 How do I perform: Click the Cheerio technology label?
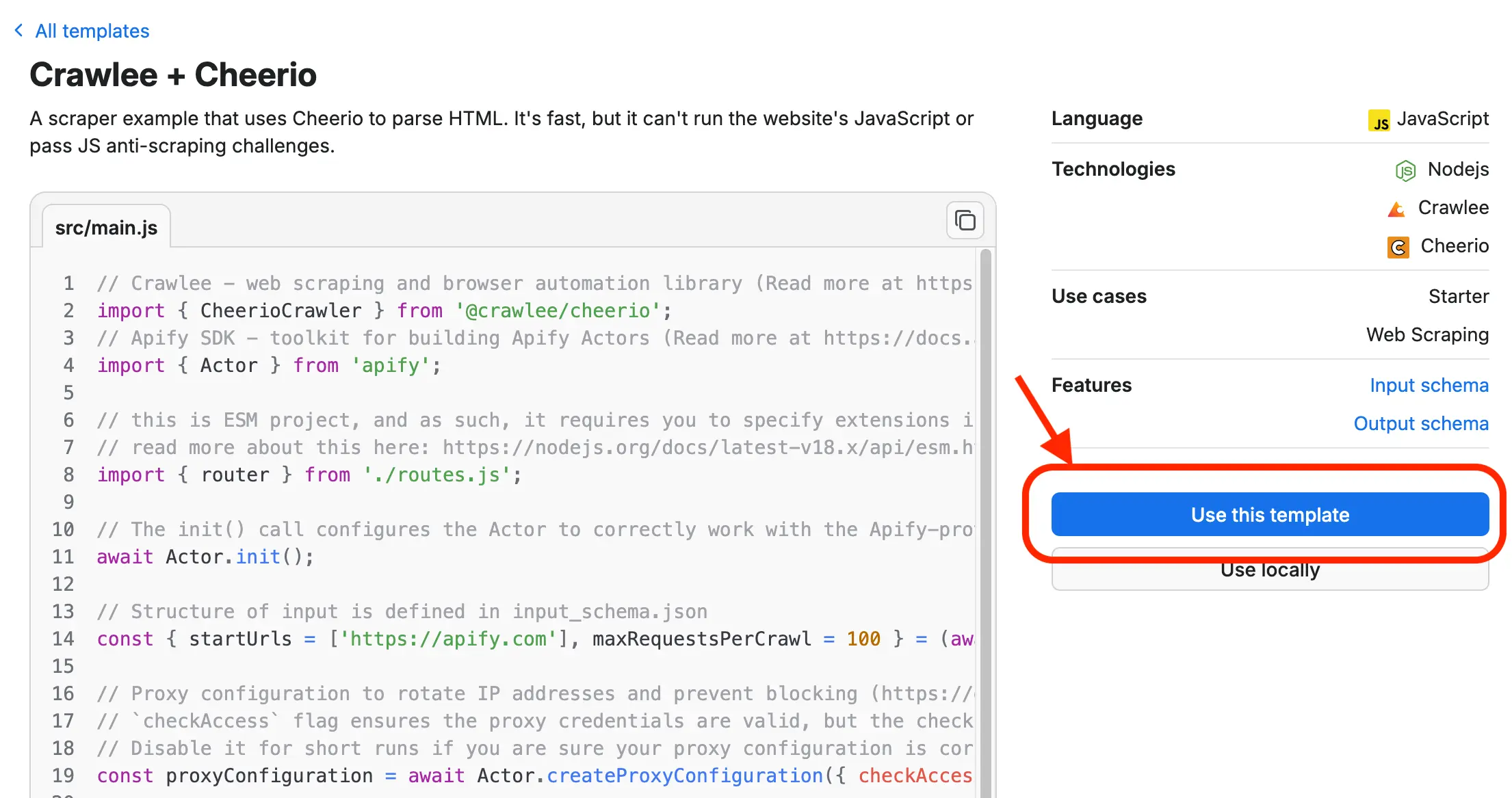click(x=1455, y=245)
